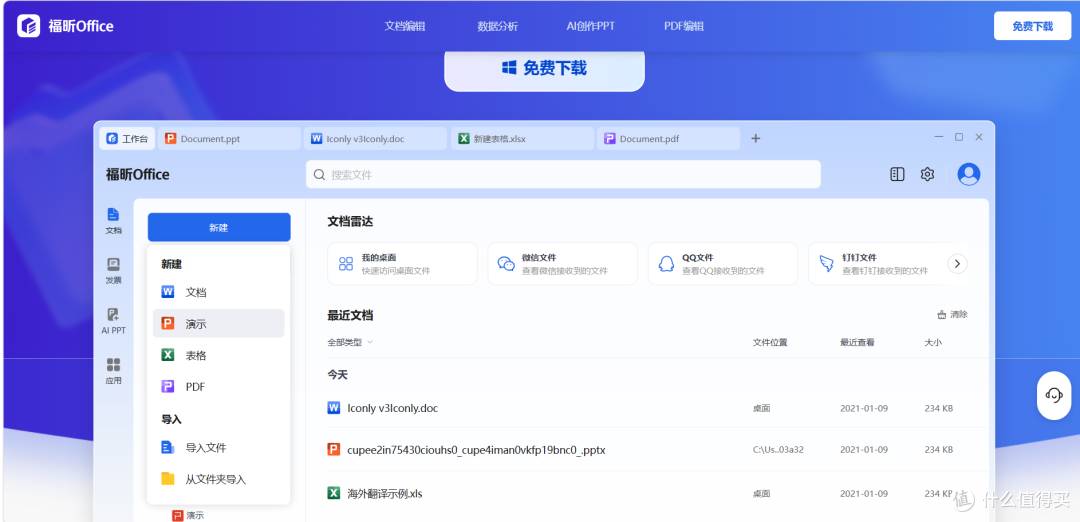Image resolution: width=1080 pixels, height=522 pixels.
Task: Switch to the Document.pdf tab
Action: [669, 138]
